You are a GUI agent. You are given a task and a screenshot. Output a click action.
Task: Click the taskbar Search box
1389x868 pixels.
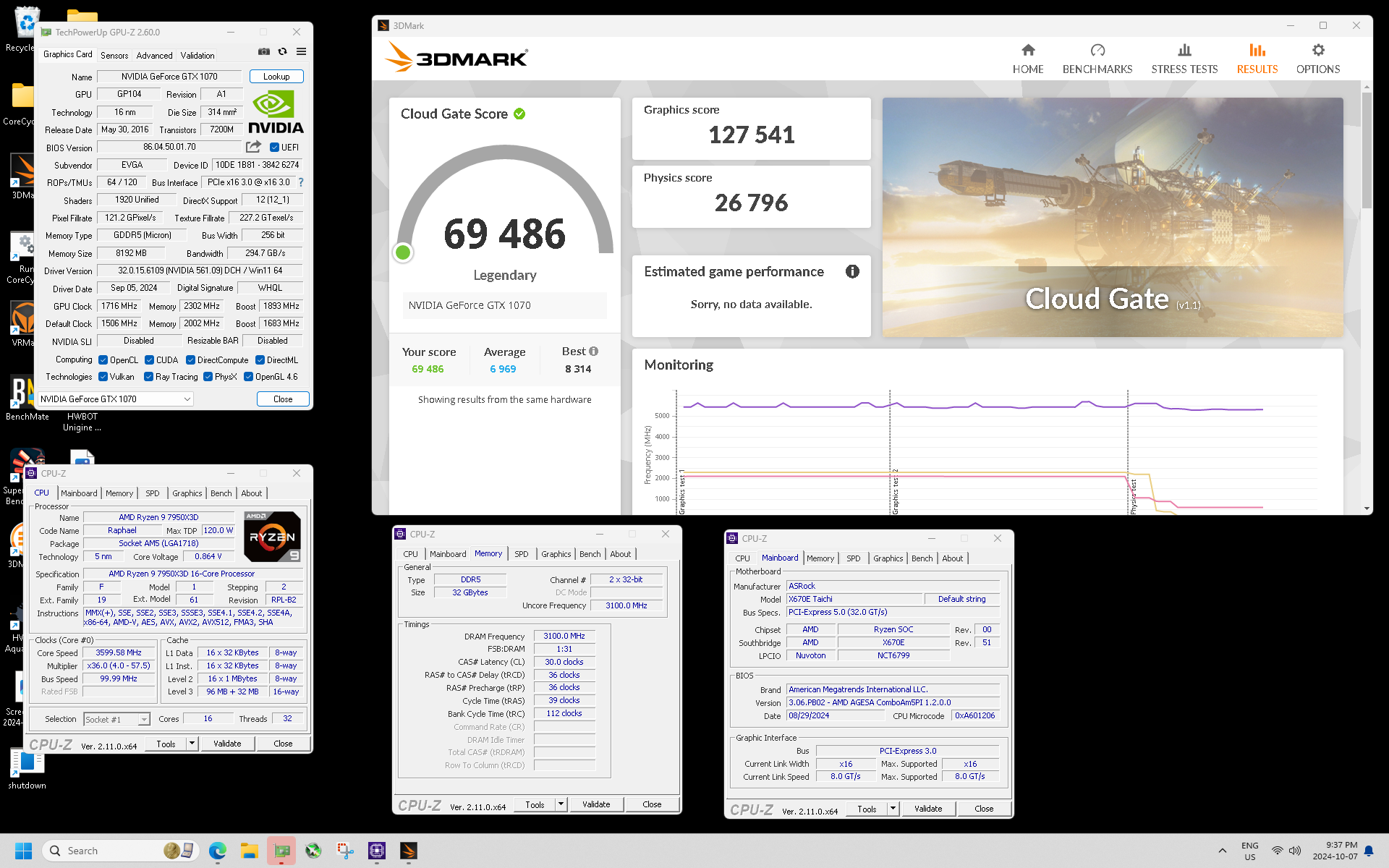pyautogui.click(x=121, y=851)
